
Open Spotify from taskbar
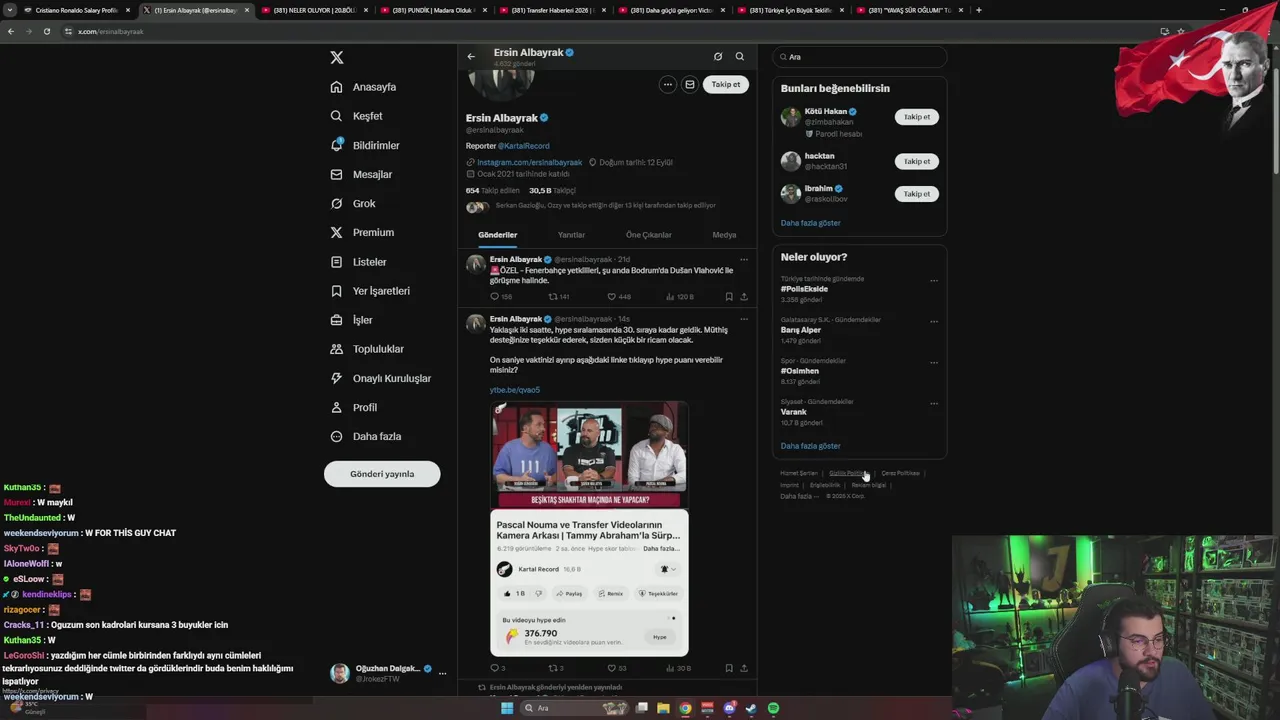(774, 708)
